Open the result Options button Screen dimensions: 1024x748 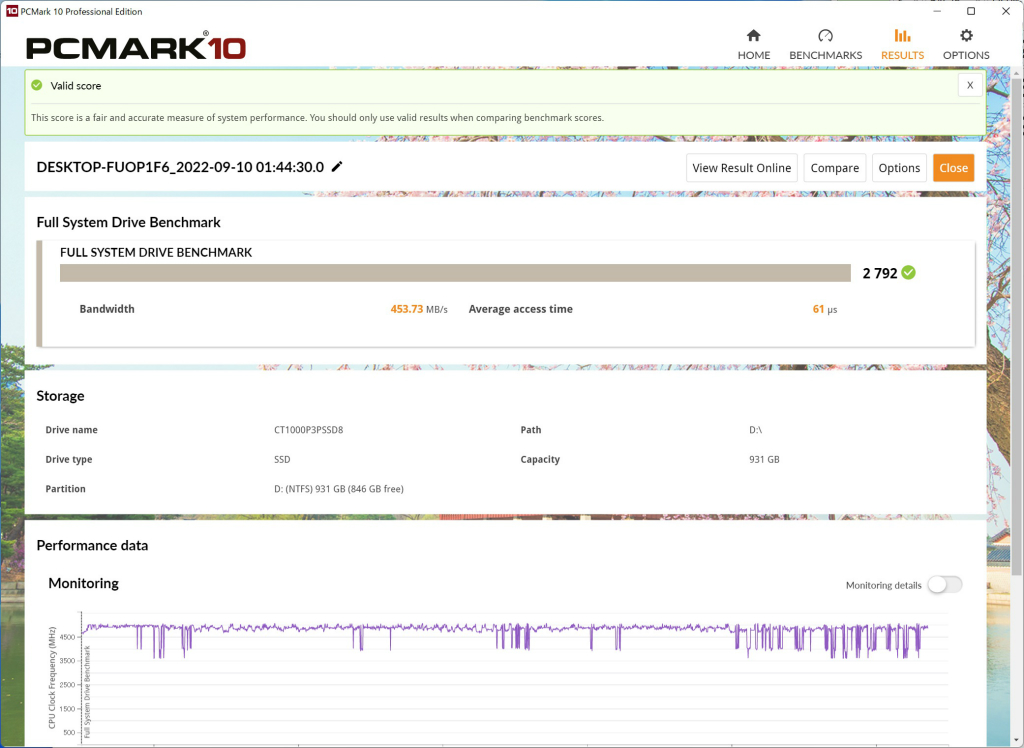(899, 168)
